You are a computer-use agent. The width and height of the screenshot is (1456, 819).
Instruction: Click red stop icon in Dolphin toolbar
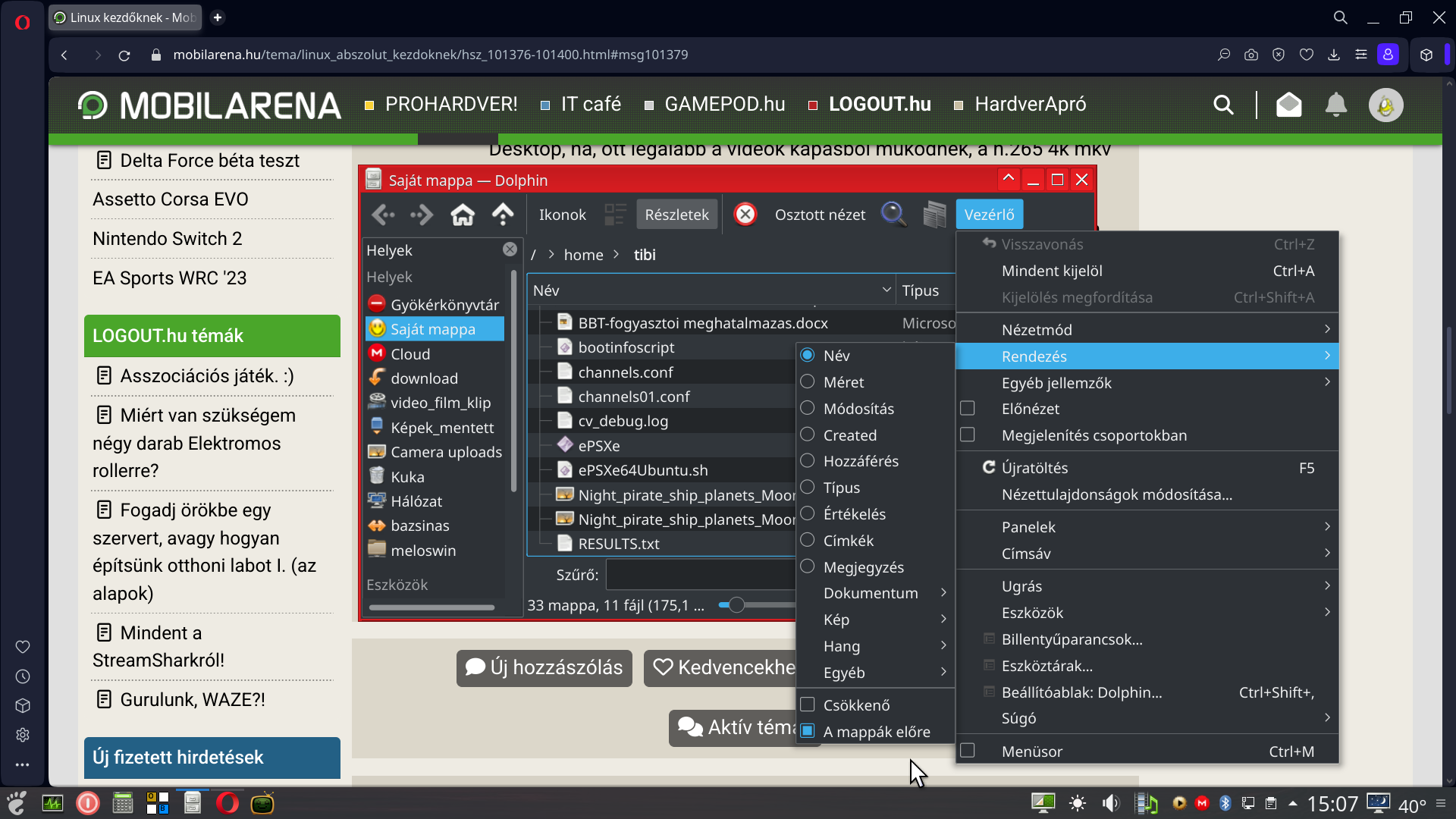745,215
